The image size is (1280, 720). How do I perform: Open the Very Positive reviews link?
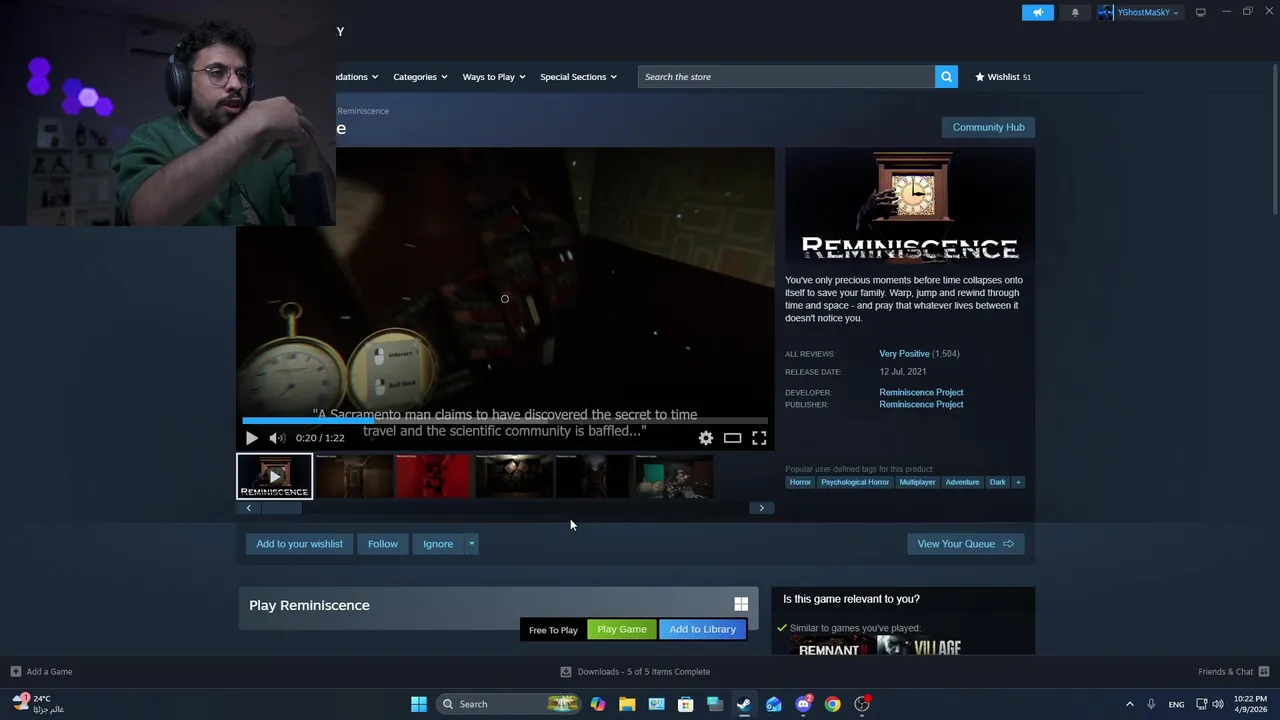(x=904, y=354)
